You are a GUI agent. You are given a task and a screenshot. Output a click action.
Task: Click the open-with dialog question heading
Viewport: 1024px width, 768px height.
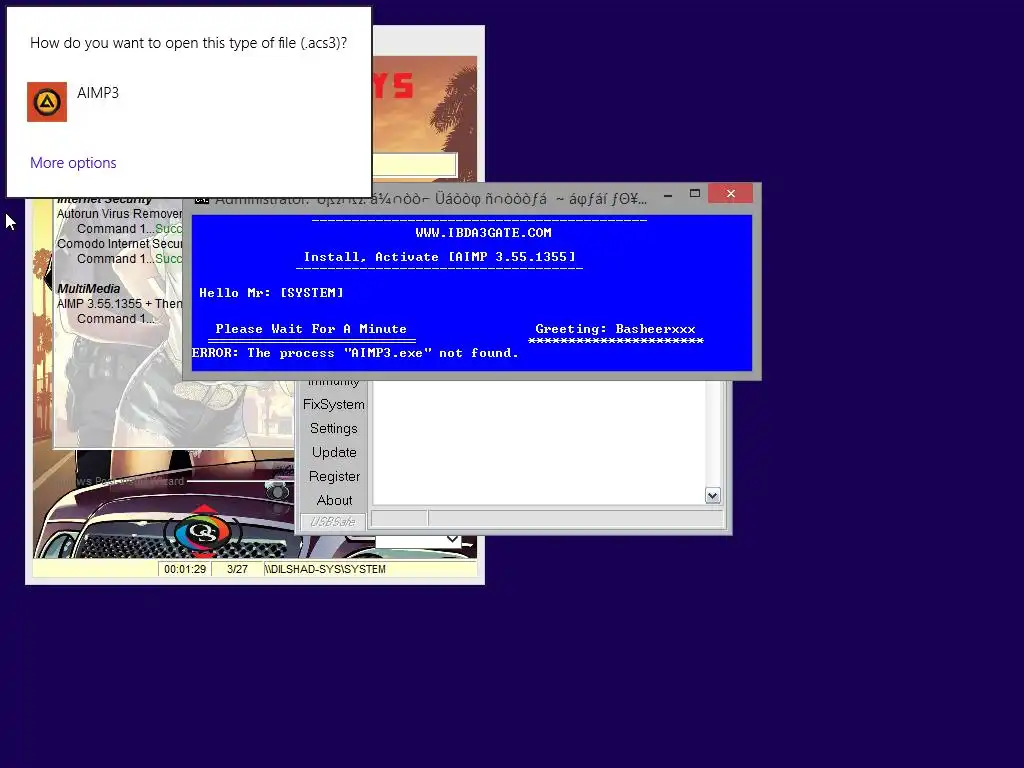point(188,43)
